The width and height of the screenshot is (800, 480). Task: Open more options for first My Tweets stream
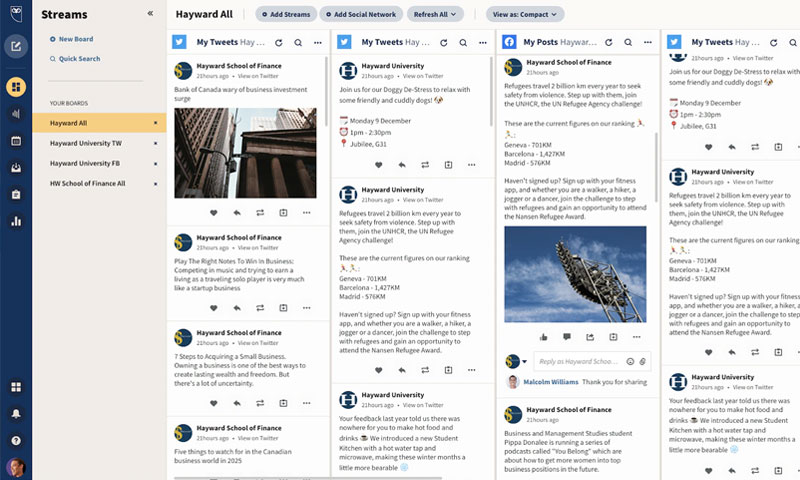pos(318,43)
